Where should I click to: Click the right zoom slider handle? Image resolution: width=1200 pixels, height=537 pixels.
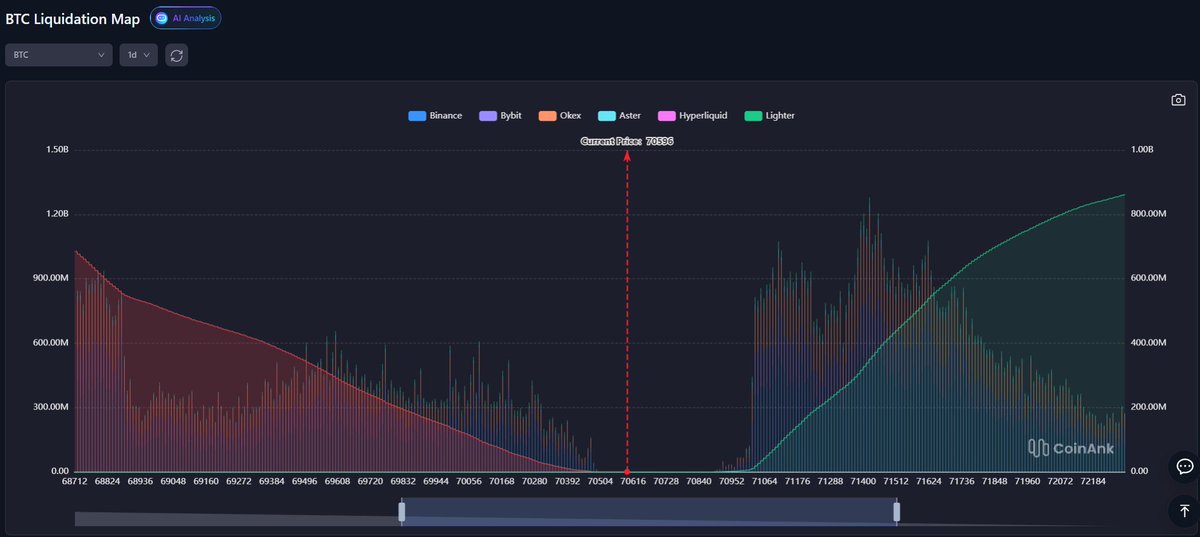coord(897,512)
